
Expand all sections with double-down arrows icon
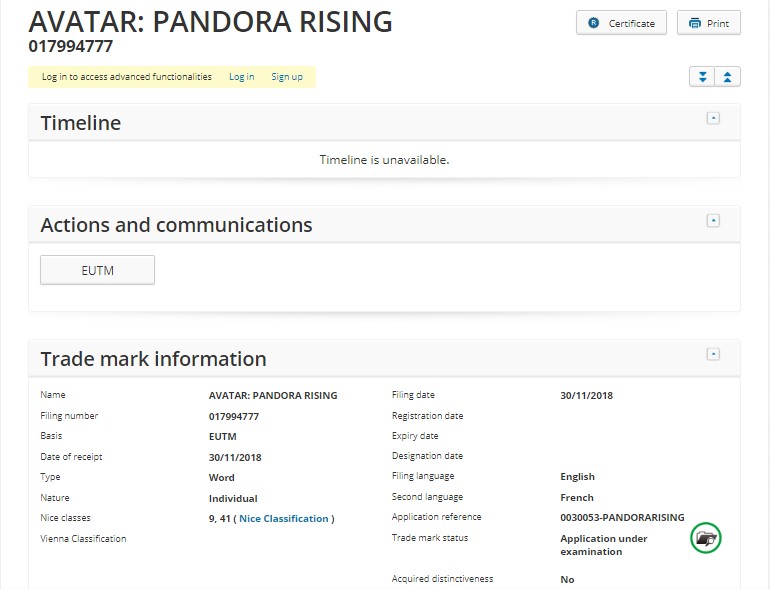[x=702, y=77]
